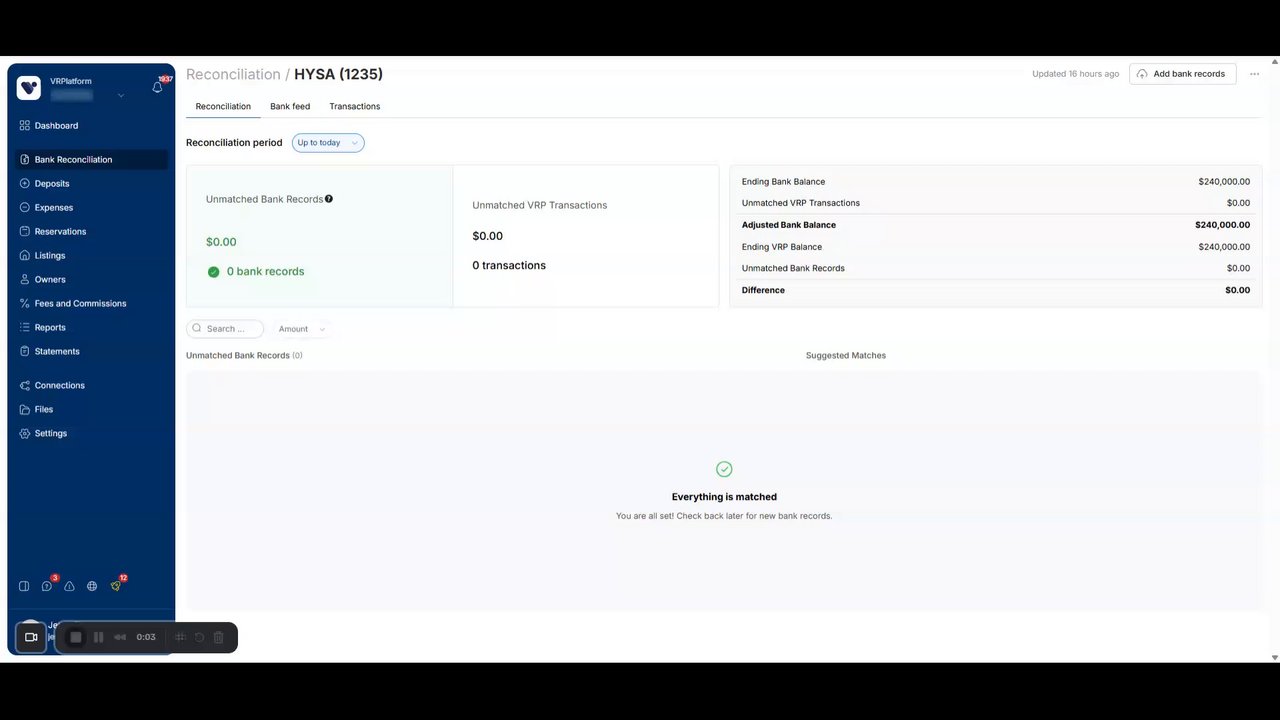Click the scrollbar down arrow

coord(1274,657)
